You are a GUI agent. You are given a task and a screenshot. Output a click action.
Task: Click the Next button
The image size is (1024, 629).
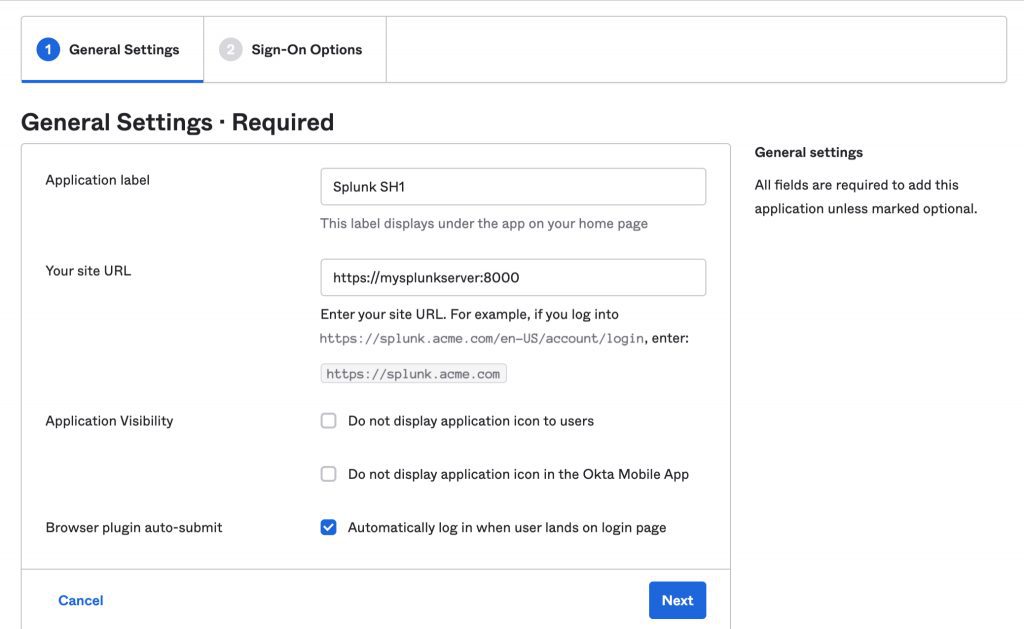[677, 600]
